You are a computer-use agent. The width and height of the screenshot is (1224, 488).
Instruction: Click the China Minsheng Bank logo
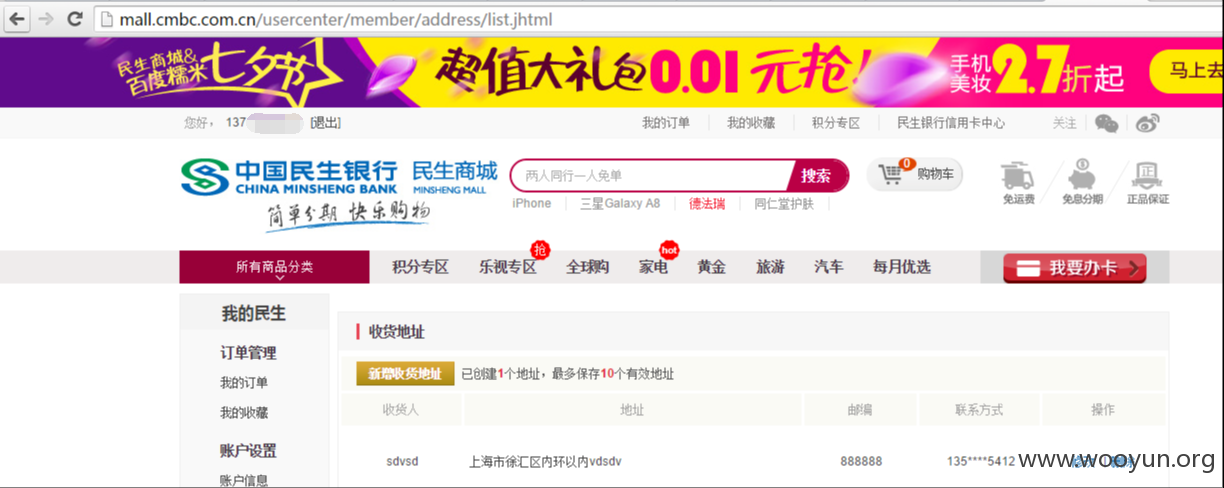point(289,177)
